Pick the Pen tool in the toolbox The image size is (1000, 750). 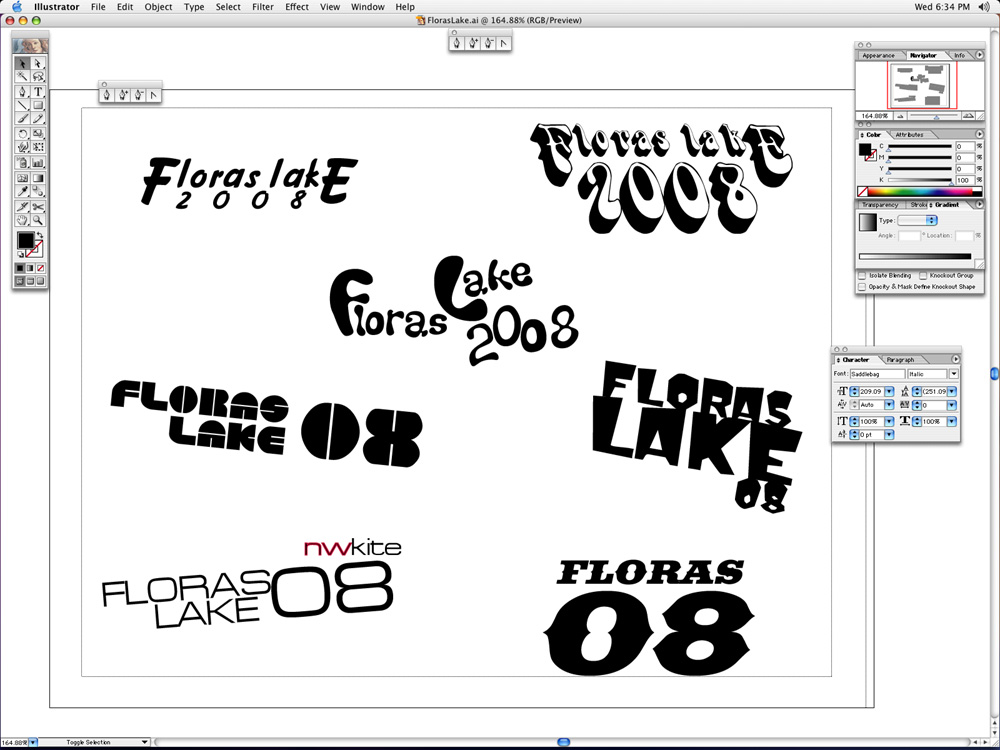22,91
